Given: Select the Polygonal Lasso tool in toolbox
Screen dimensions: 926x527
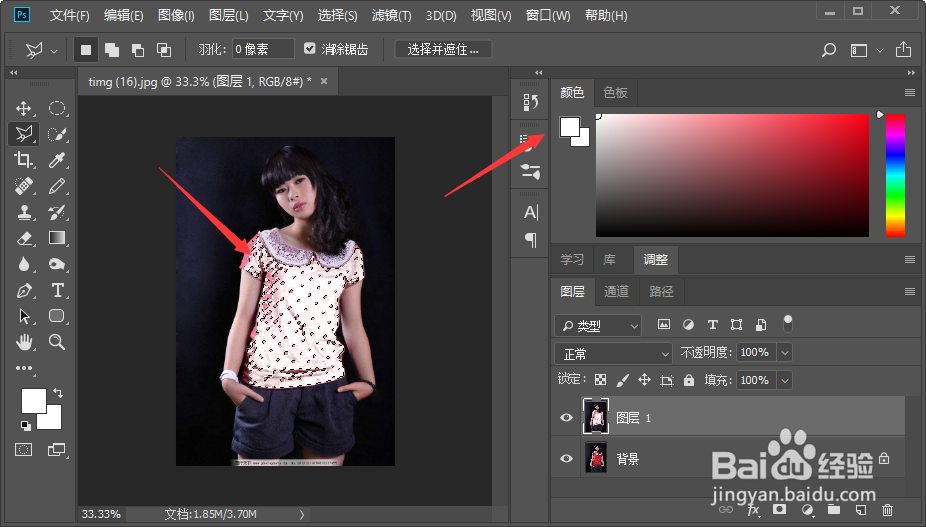Looking at the screenshot, I should (x=24, y=134).
